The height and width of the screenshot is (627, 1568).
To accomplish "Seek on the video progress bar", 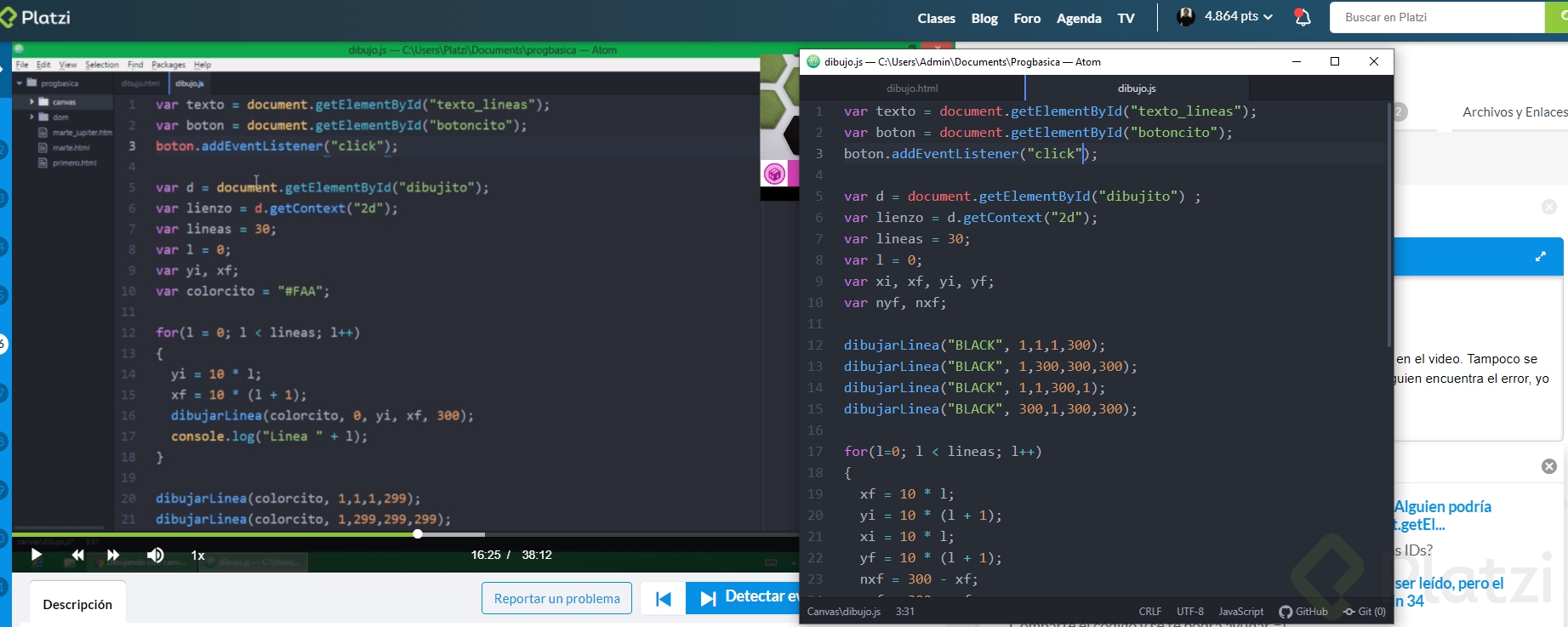I will pos(405,534).
